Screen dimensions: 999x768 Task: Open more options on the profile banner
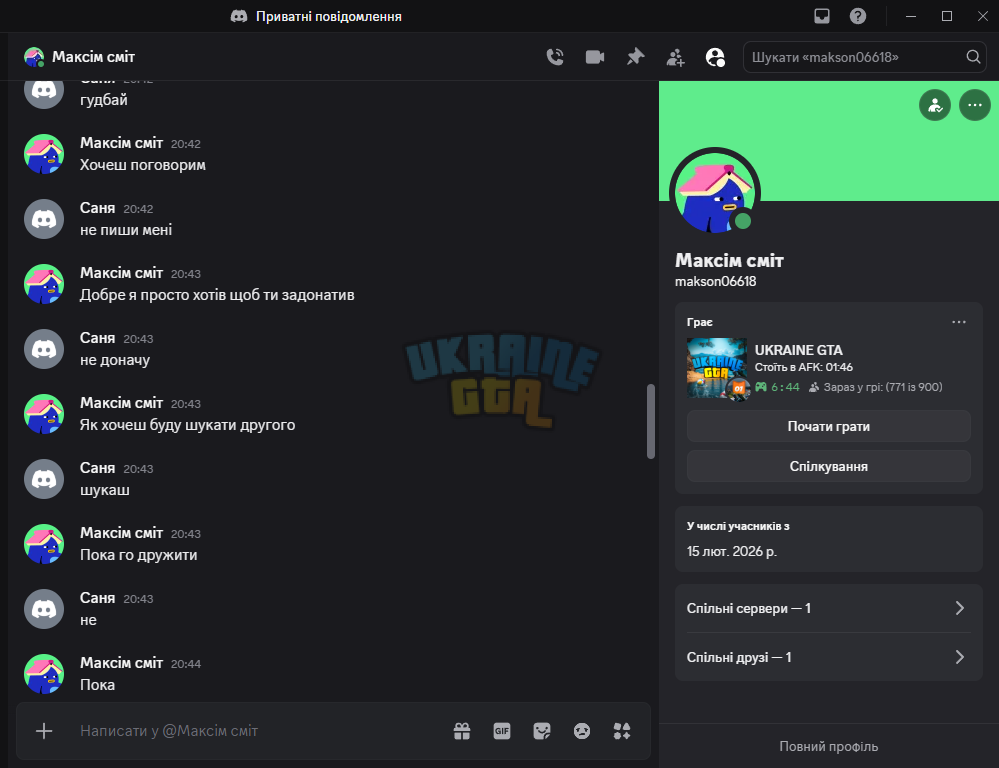click(974, 105)
